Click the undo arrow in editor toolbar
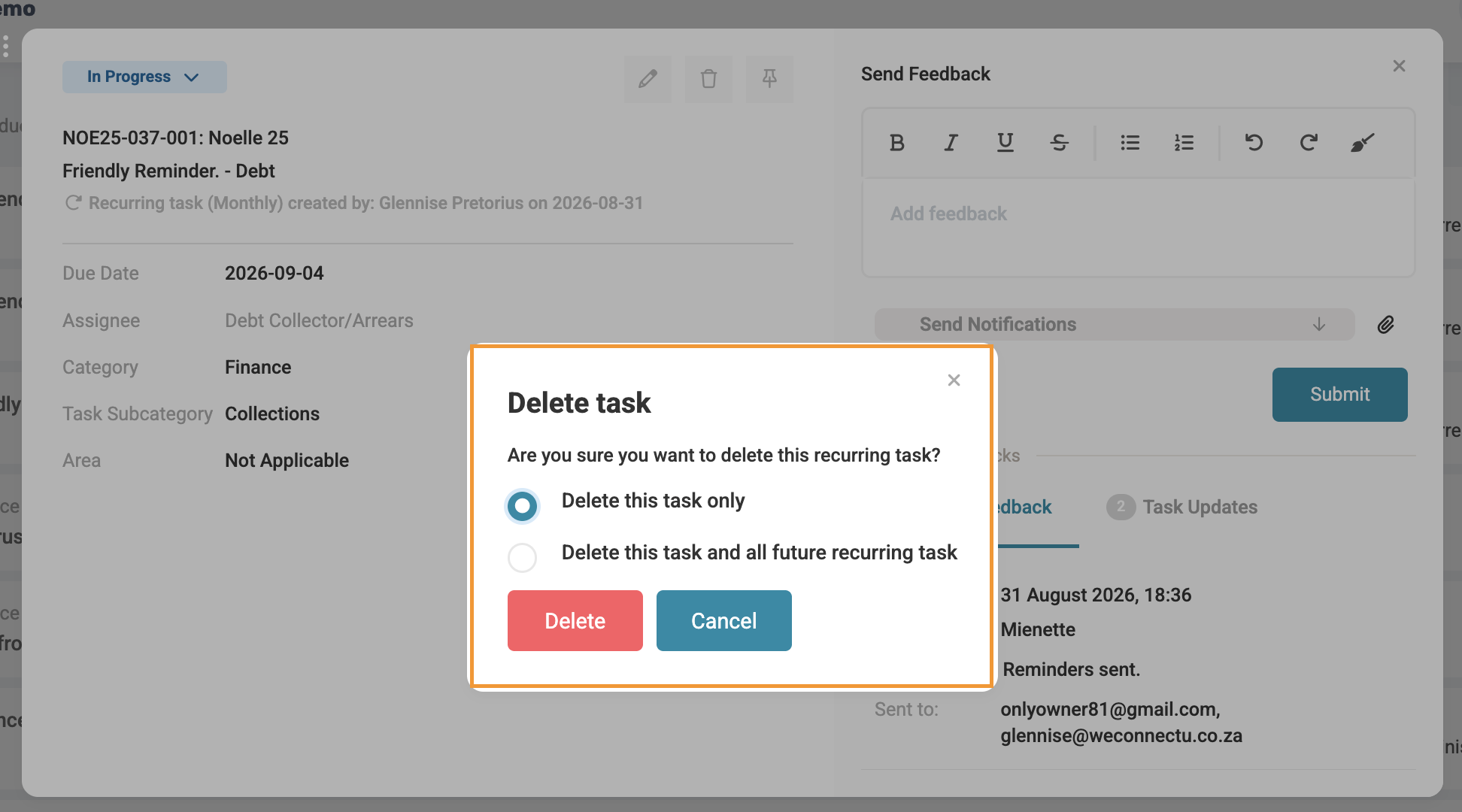 1254,142
